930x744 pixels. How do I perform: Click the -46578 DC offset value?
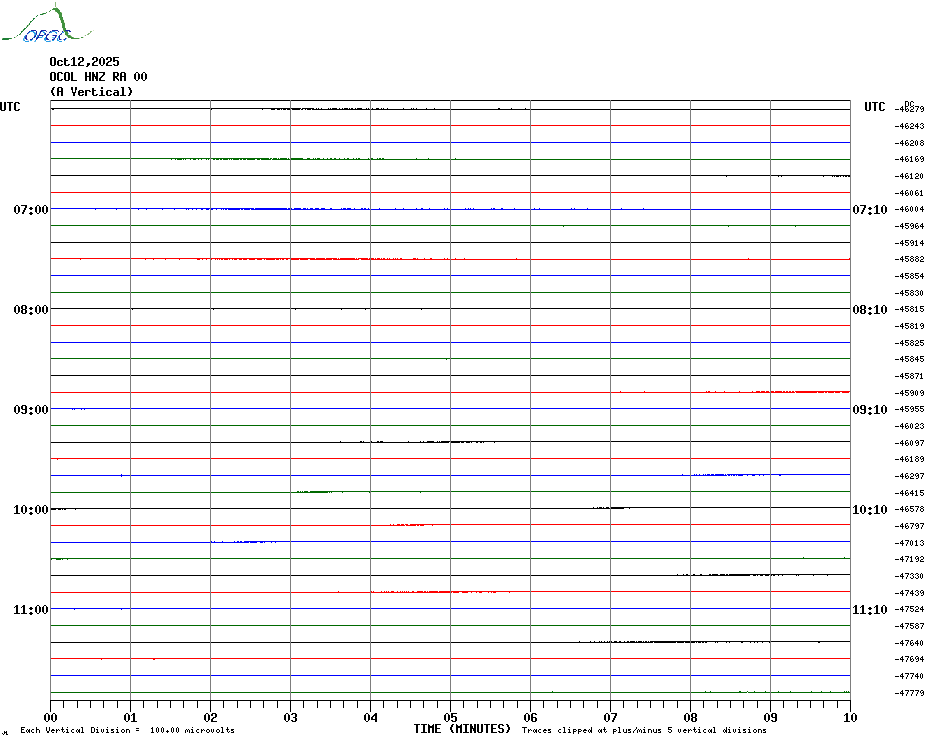(x=910, y=509)
